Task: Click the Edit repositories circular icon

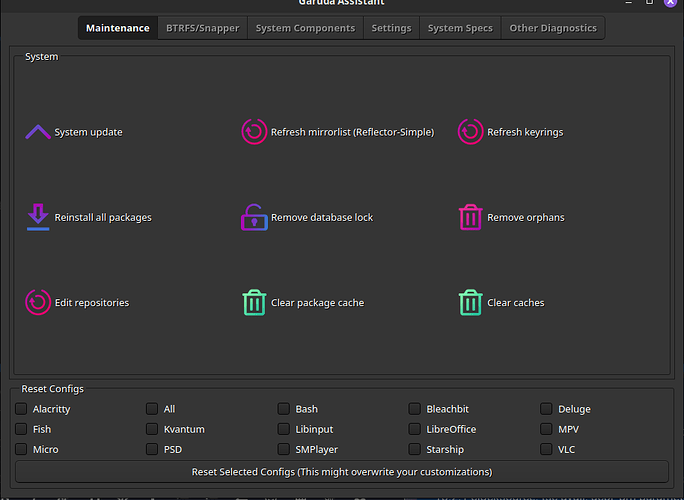Action: pos(38,302)
